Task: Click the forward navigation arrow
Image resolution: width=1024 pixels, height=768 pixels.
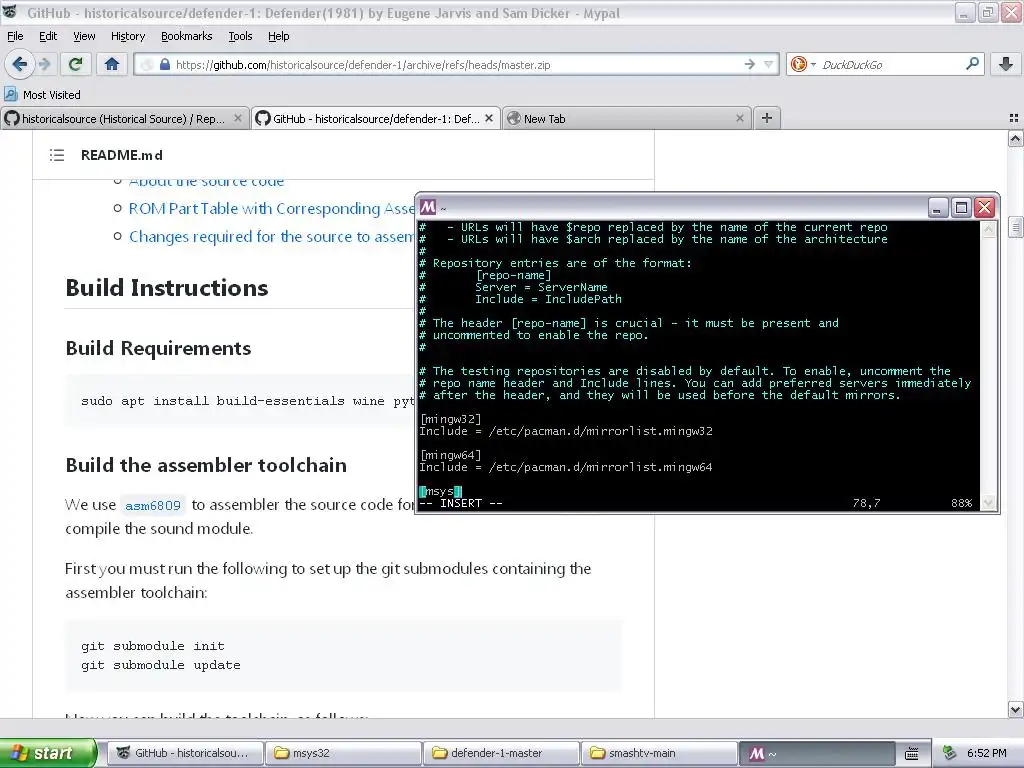Action: pos(44,64)
